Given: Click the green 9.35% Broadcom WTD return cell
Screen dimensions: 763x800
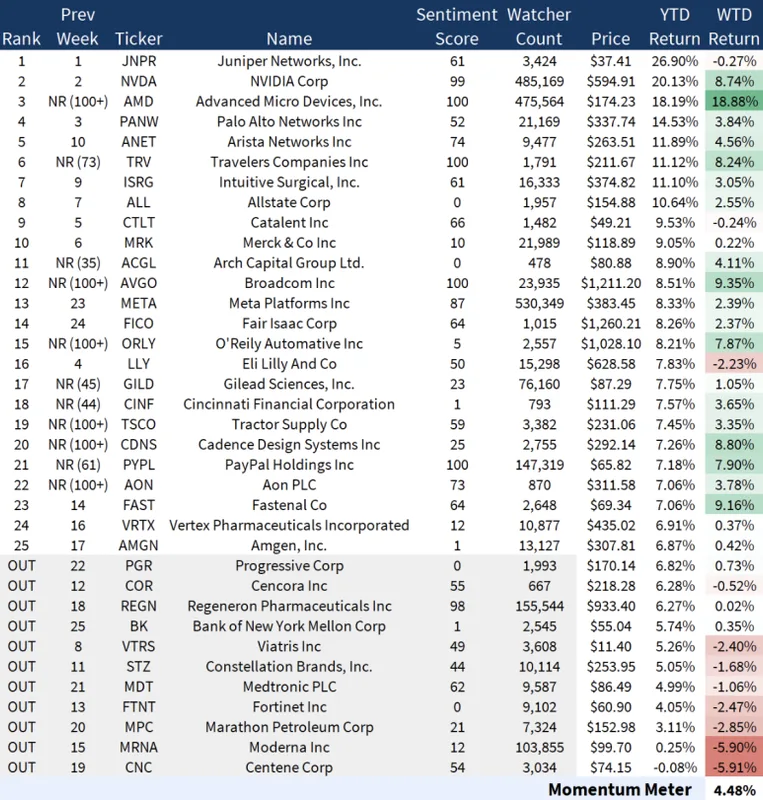Looking at the screenshot, I should [x=734, y=283].
